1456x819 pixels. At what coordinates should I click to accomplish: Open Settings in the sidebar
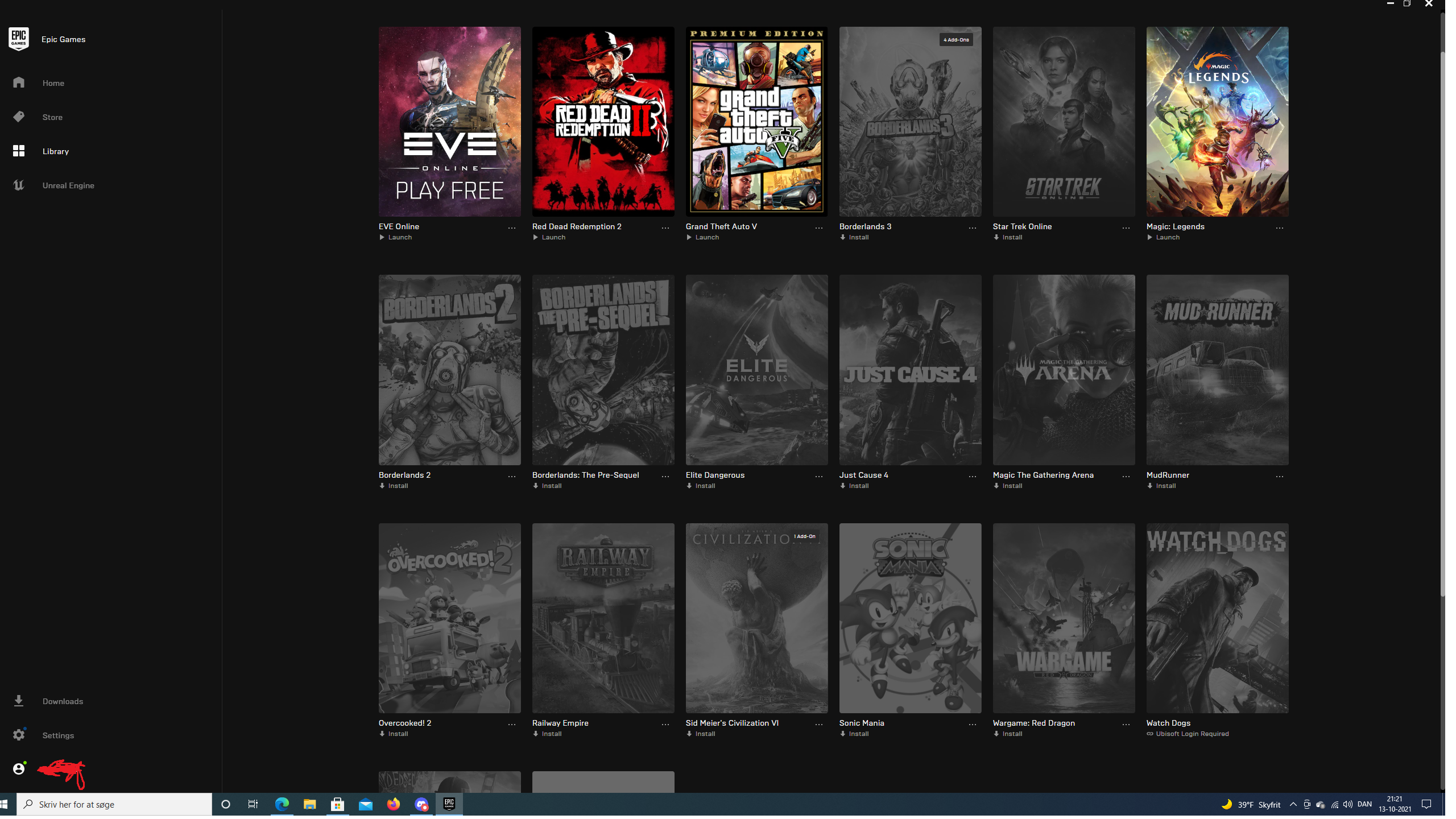coord(58,735)
